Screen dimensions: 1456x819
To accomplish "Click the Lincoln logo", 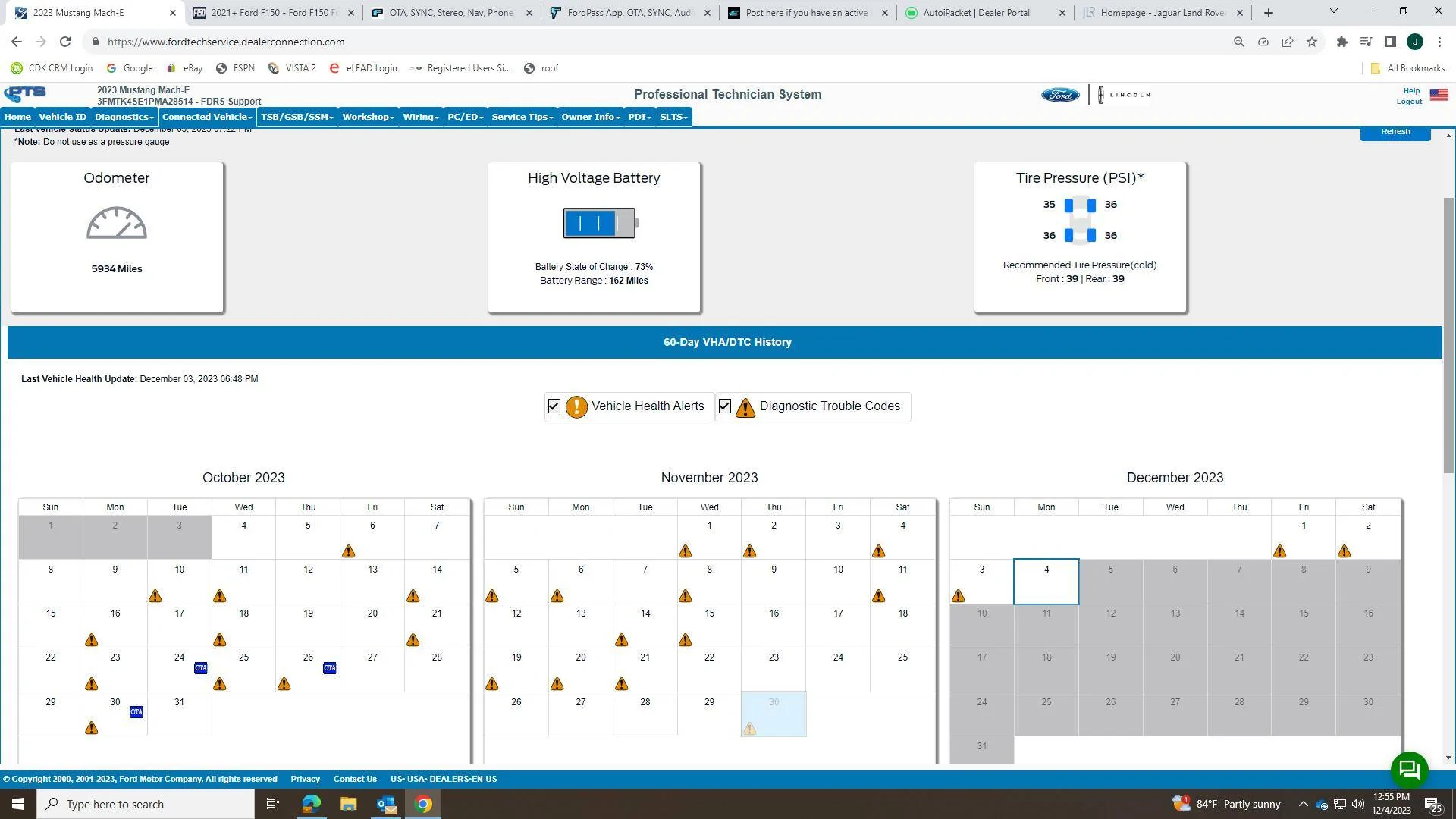I will [x=1124, y=95].
